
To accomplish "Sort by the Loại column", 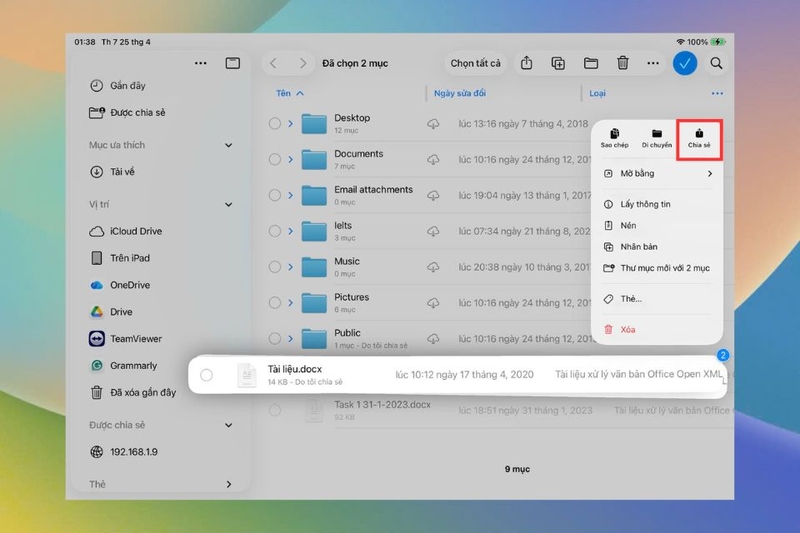I will [597, 93].
